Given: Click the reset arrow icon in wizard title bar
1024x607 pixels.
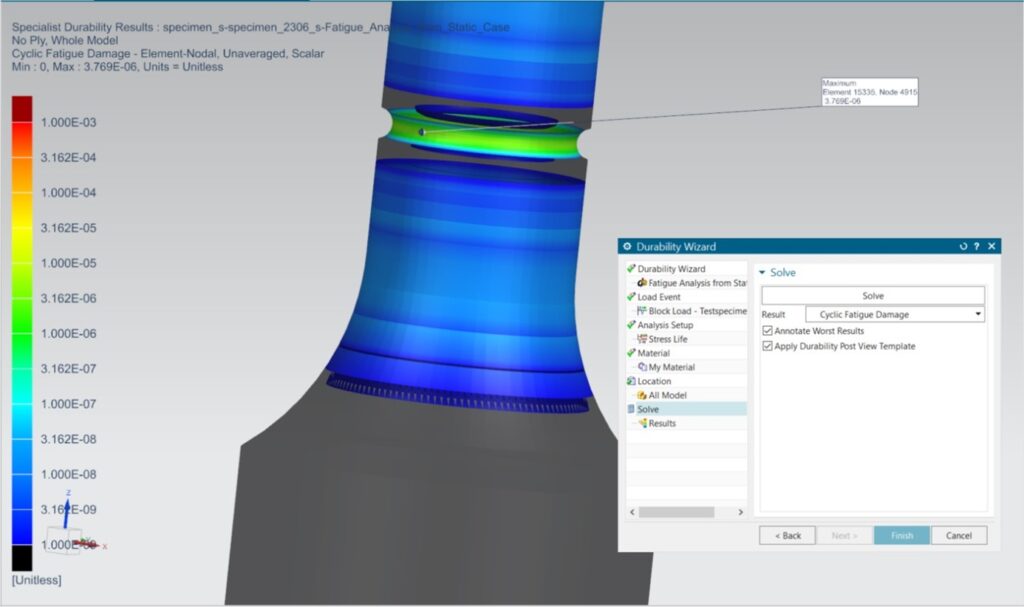Looking at the screenshot, I should coord(963,247).
